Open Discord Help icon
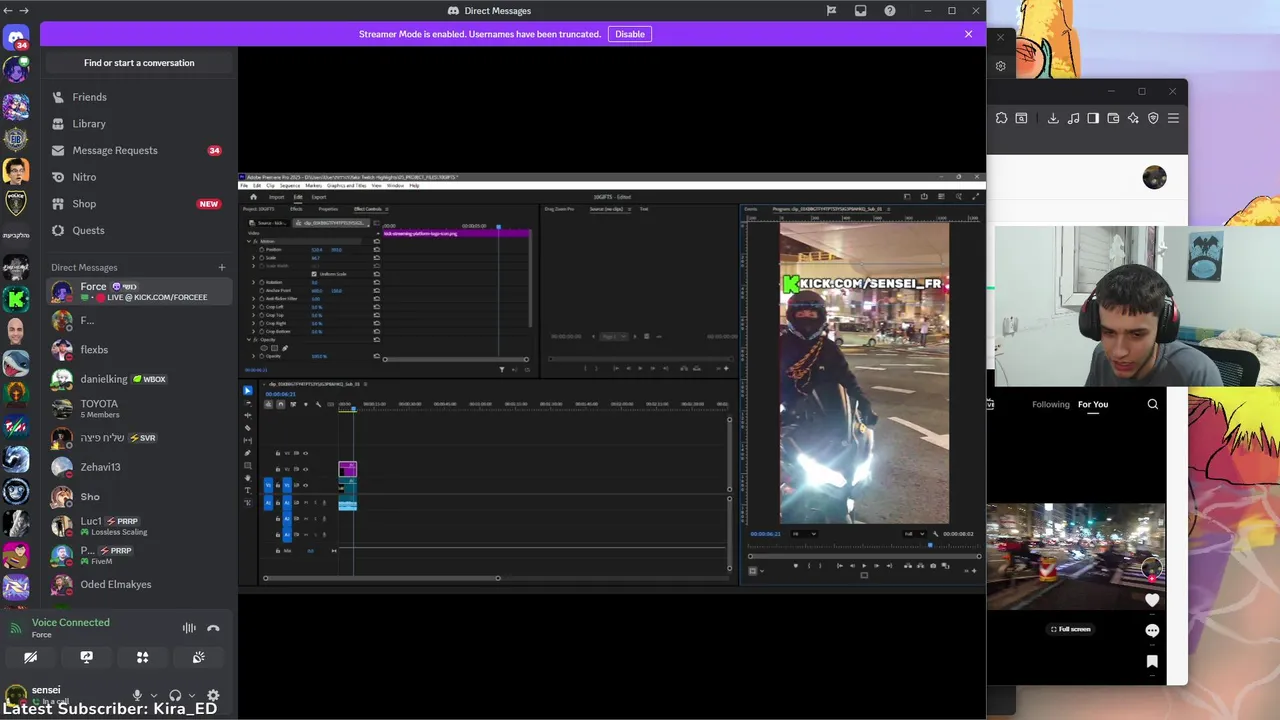Screen dimensions: 1280x720 tap(890, 11)
